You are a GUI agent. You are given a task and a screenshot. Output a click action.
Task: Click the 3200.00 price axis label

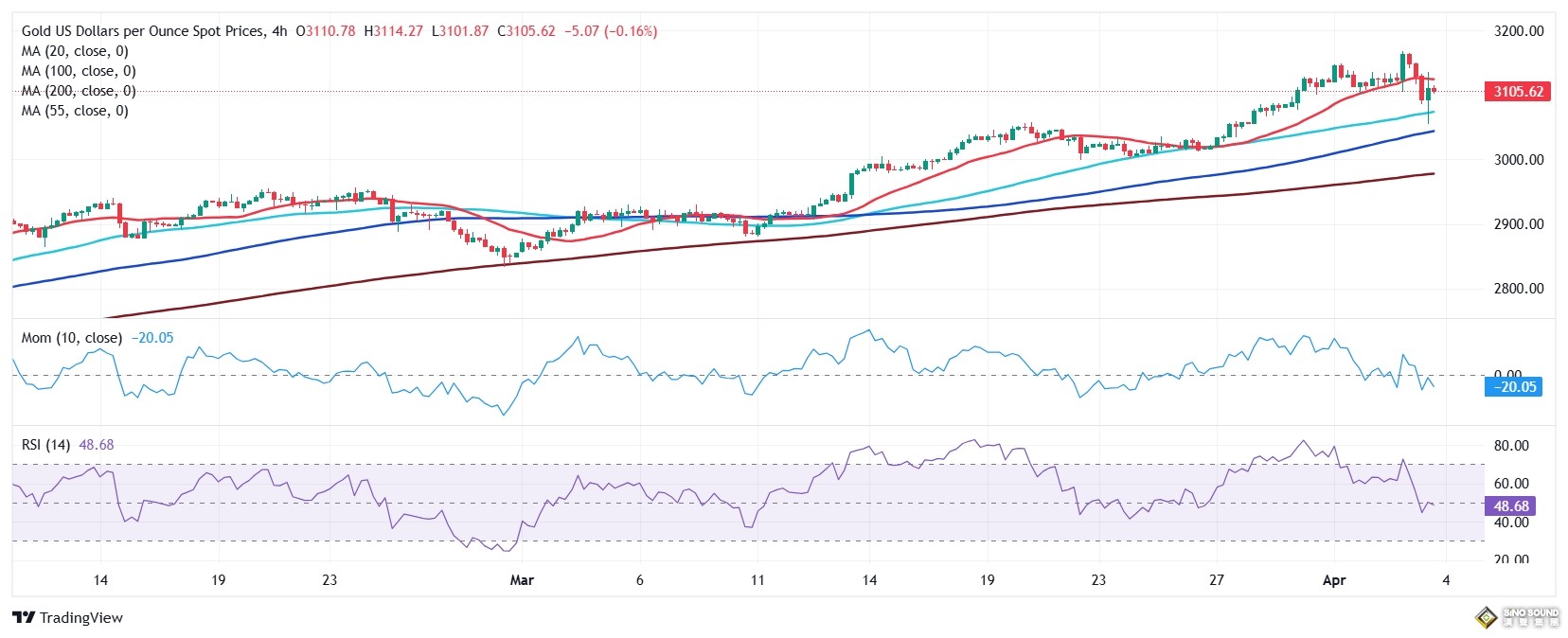pos(1519,31)
